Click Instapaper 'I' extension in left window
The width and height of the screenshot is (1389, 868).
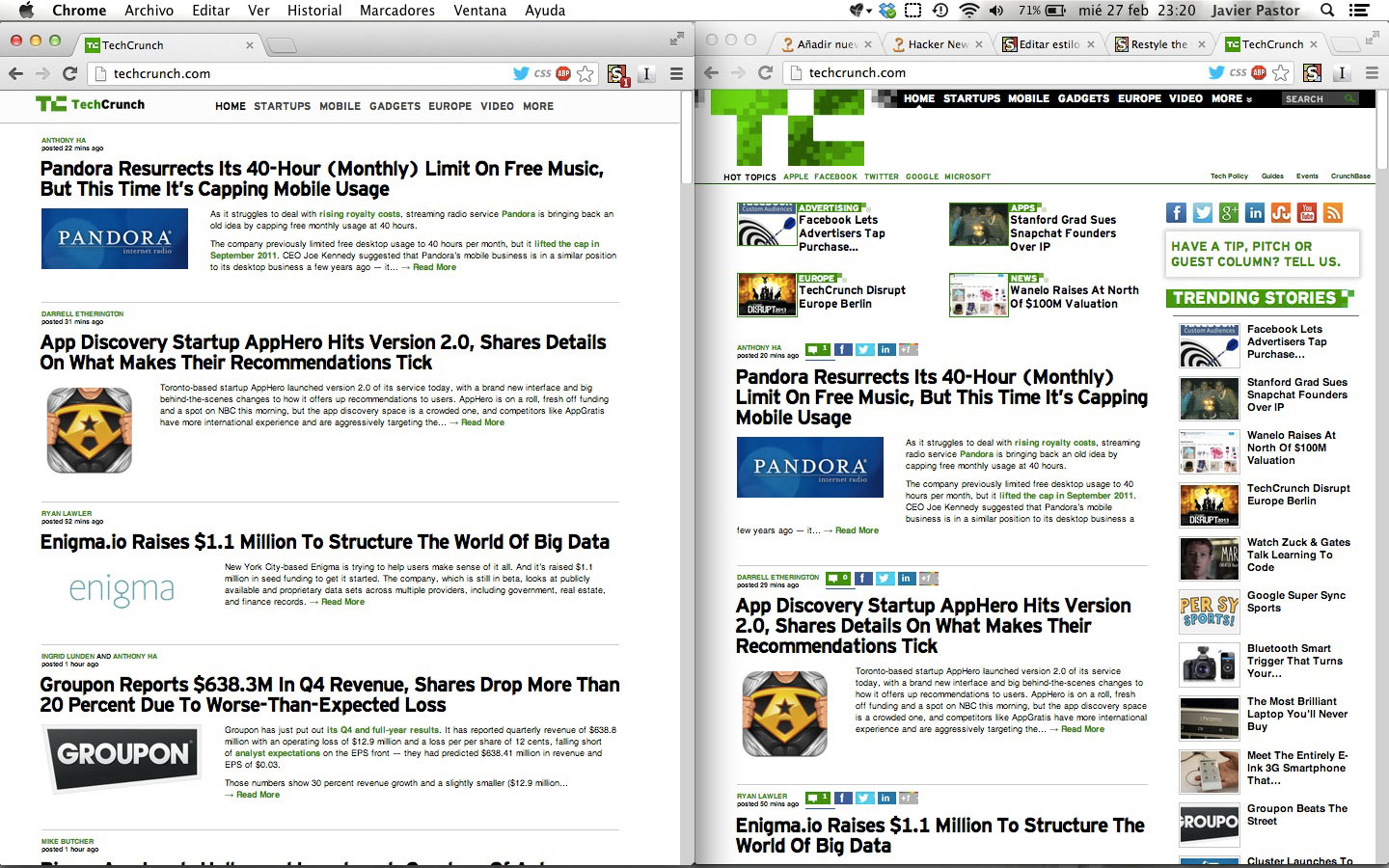(646, 73)
